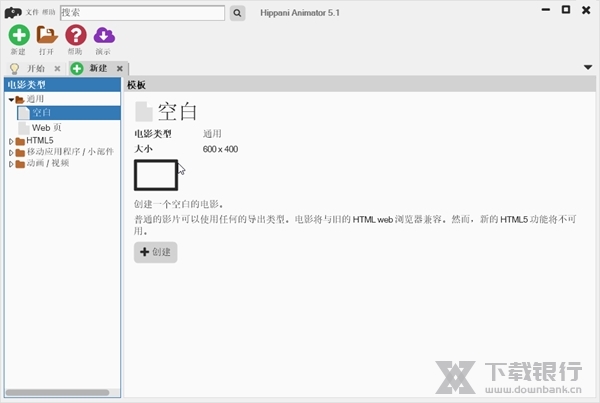The image size is (600, 403).
Task: Switch to the 开始 tab
Action: click(x=35, y=68)
